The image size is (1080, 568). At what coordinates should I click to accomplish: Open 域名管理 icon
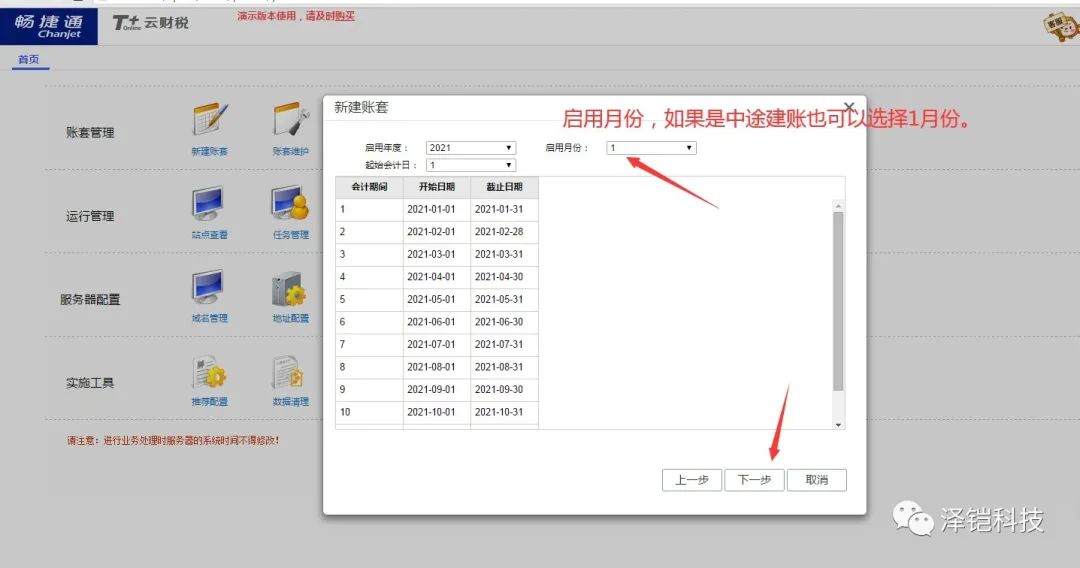pyautogui.click(x=209, y=289)
